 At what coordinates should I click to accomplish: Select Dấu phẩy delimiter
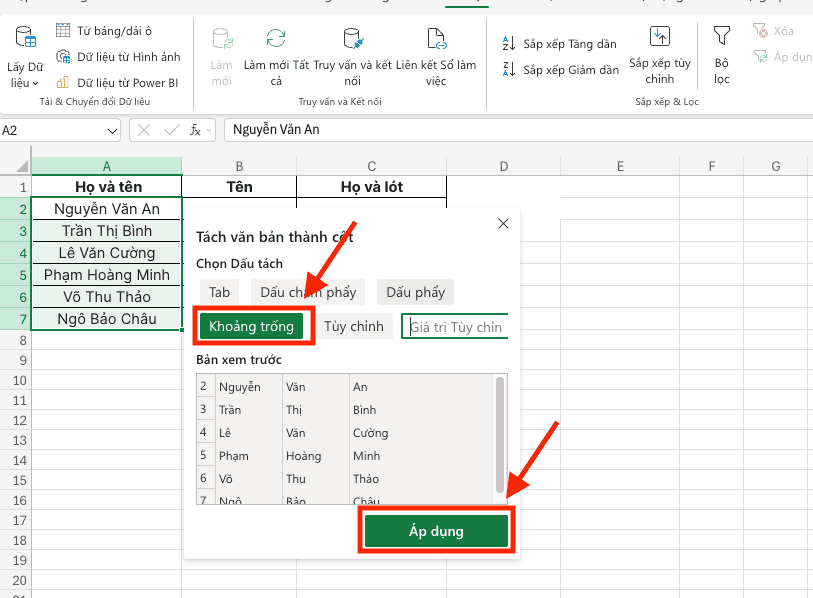click(415, 293)
